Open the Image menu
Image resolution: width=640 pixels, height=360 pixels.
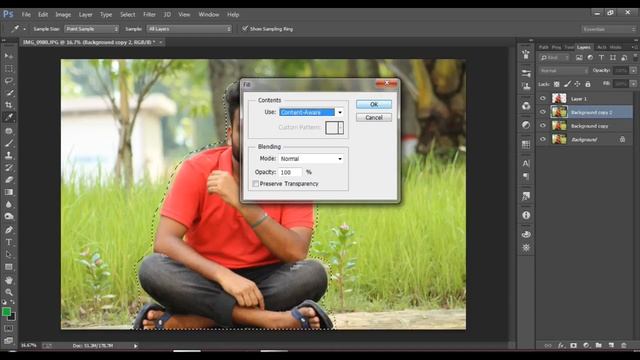(63, 14)
